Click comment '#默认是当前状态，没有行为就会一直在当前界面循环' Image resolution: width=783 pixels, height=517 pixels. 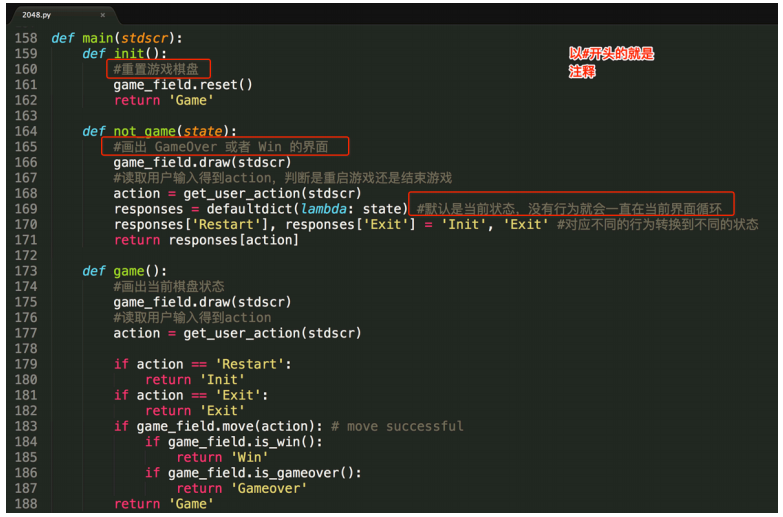coord(569,209)
